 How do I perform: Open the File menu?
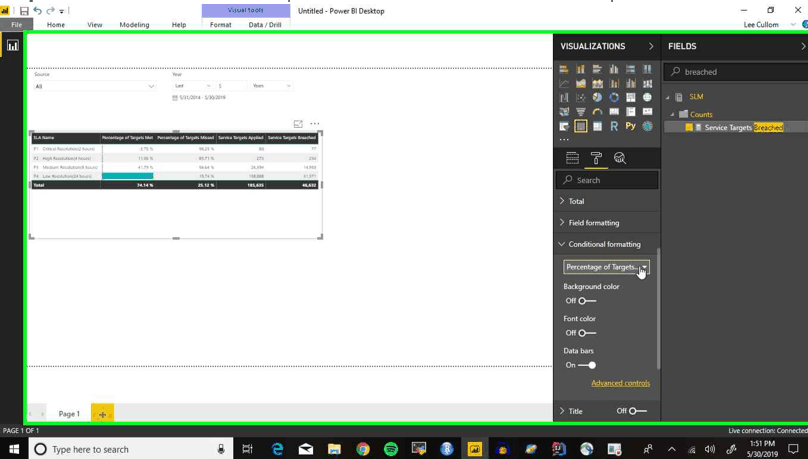[x=16, y=25]
